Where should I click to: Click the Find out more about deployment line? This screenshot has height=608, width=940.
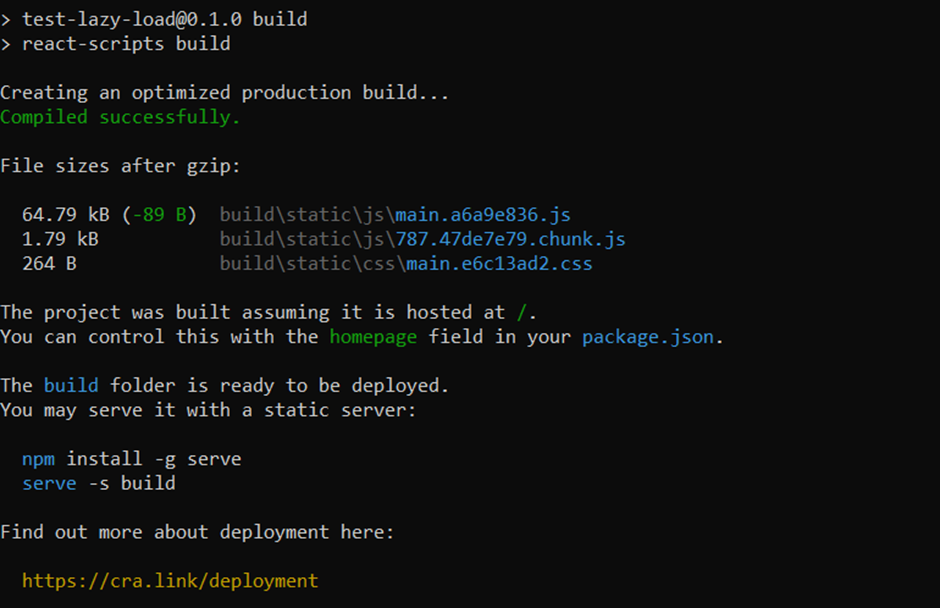[x=197, y=532]
